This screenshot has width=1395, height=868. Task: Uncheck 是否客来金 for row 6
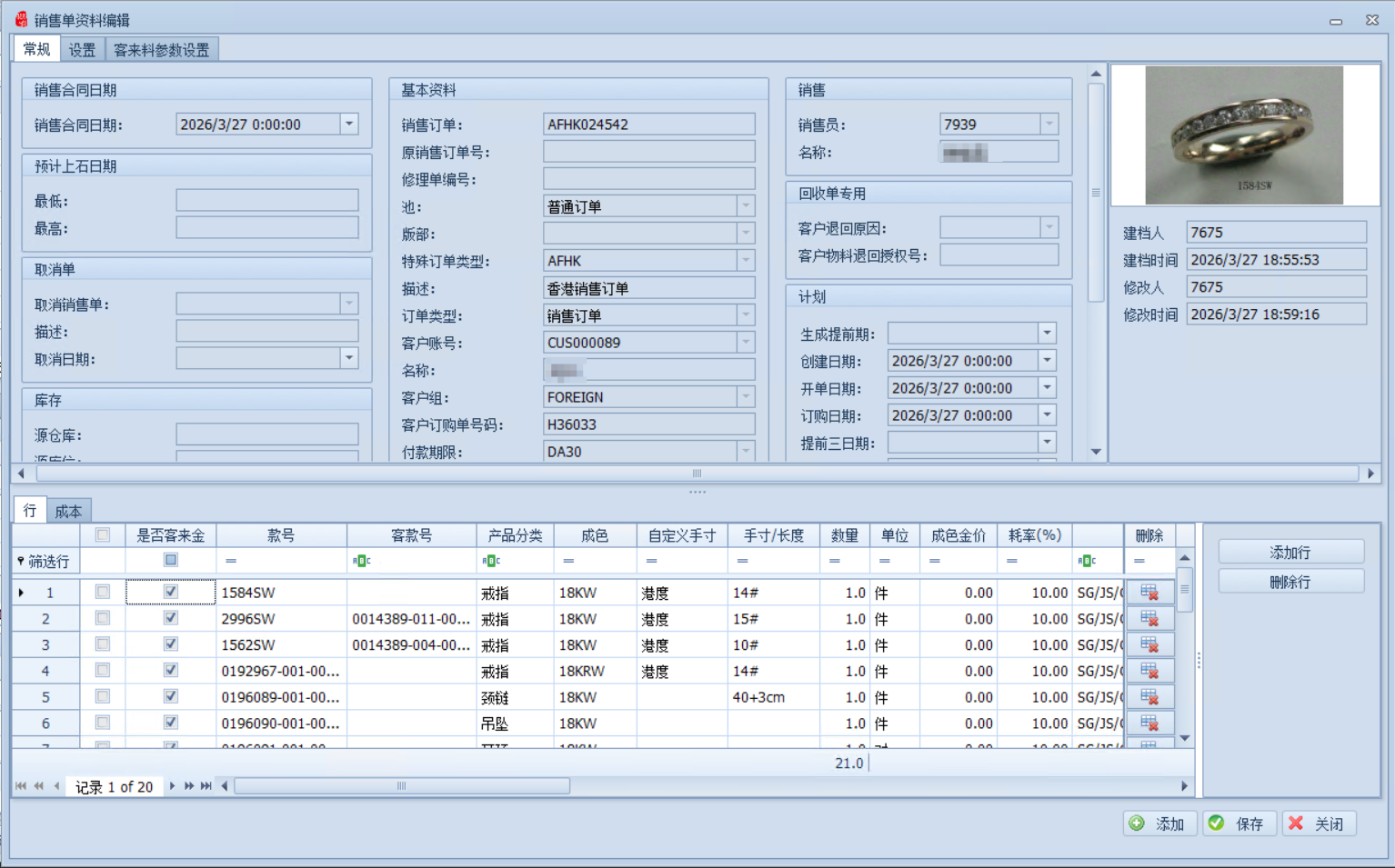(170, 723)
